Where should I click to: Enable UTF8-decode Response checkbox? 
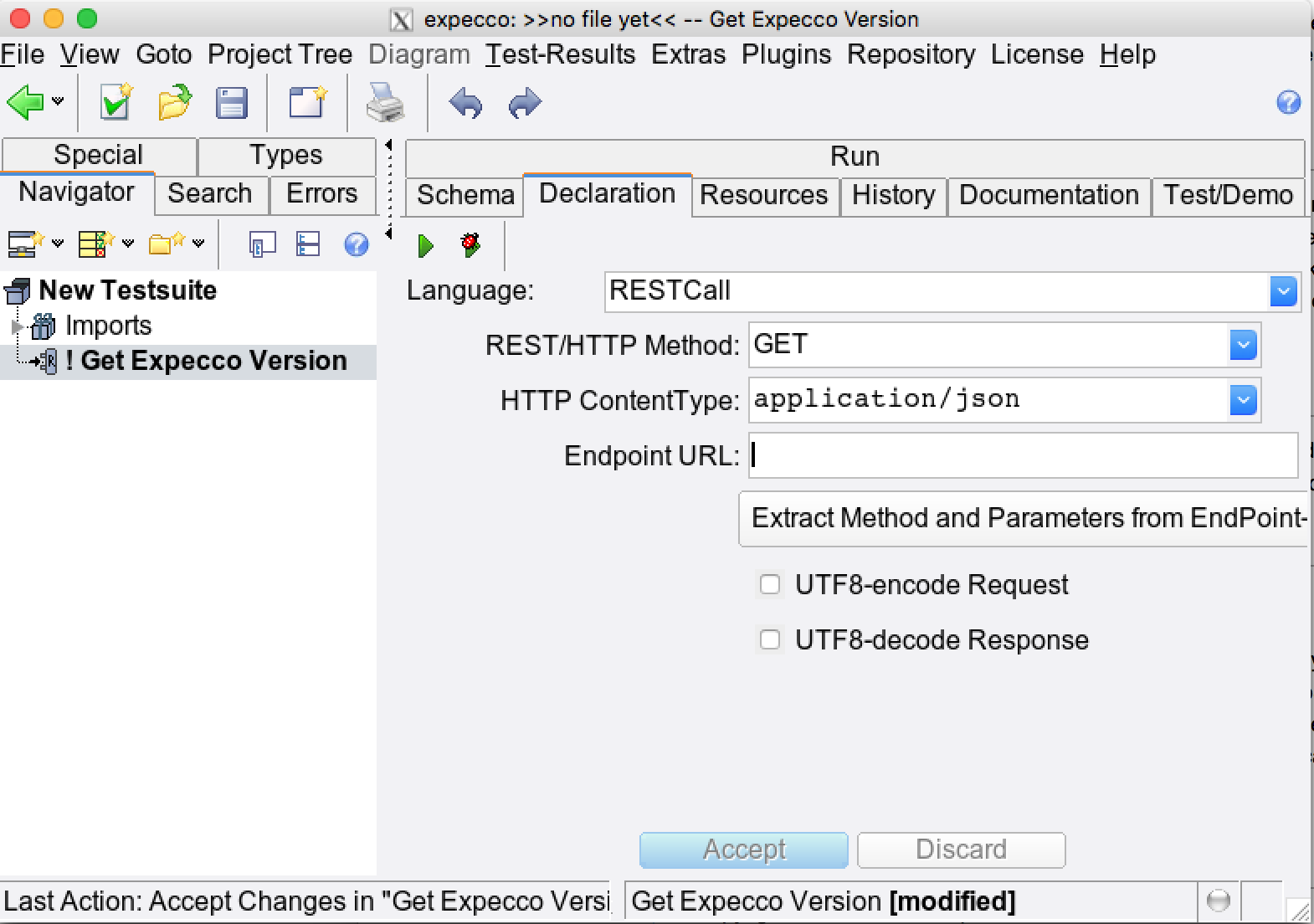pyautogui.click(x=769, y=640)
